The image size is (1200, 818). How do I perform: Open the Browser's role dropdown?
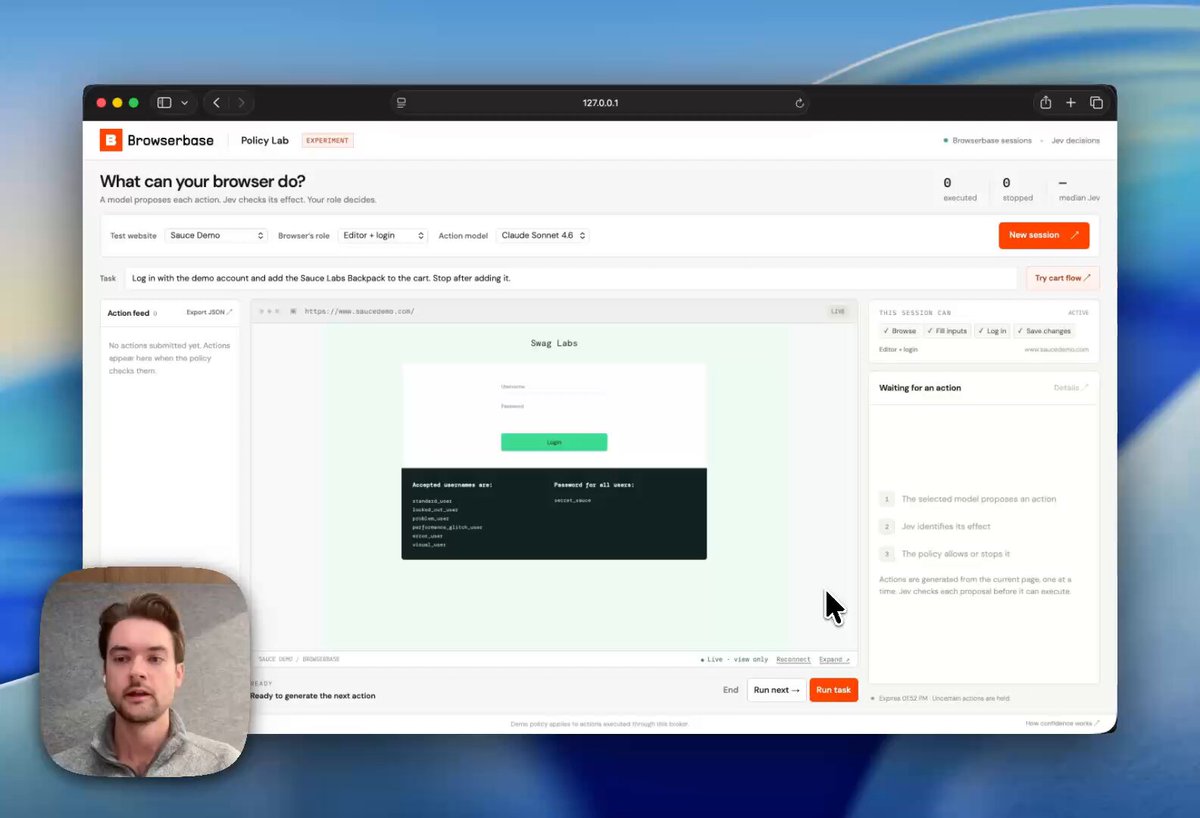point(383,236)
